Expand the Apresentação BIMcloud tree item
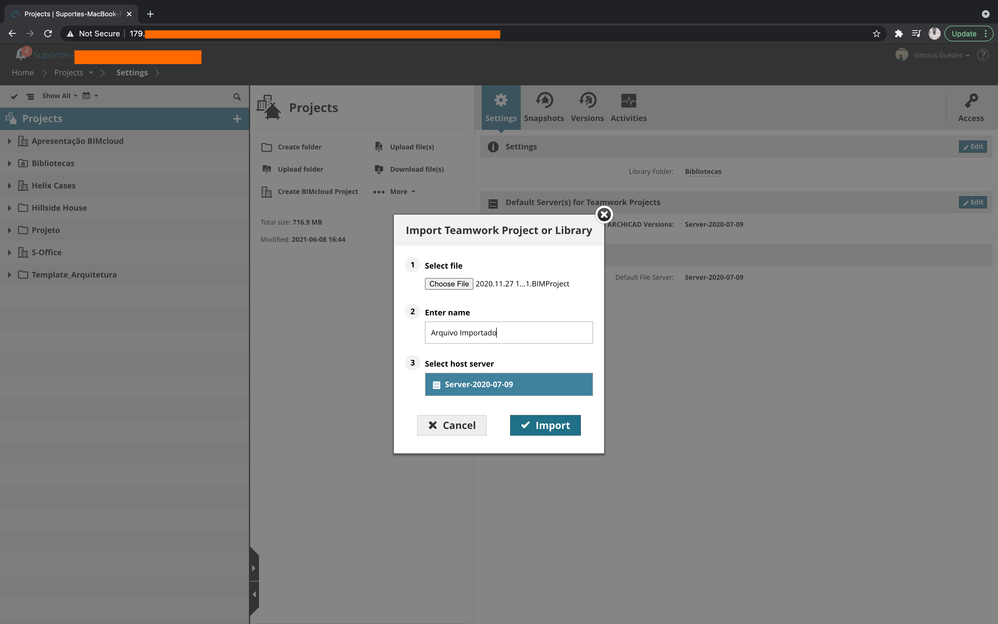 (10, 141)
